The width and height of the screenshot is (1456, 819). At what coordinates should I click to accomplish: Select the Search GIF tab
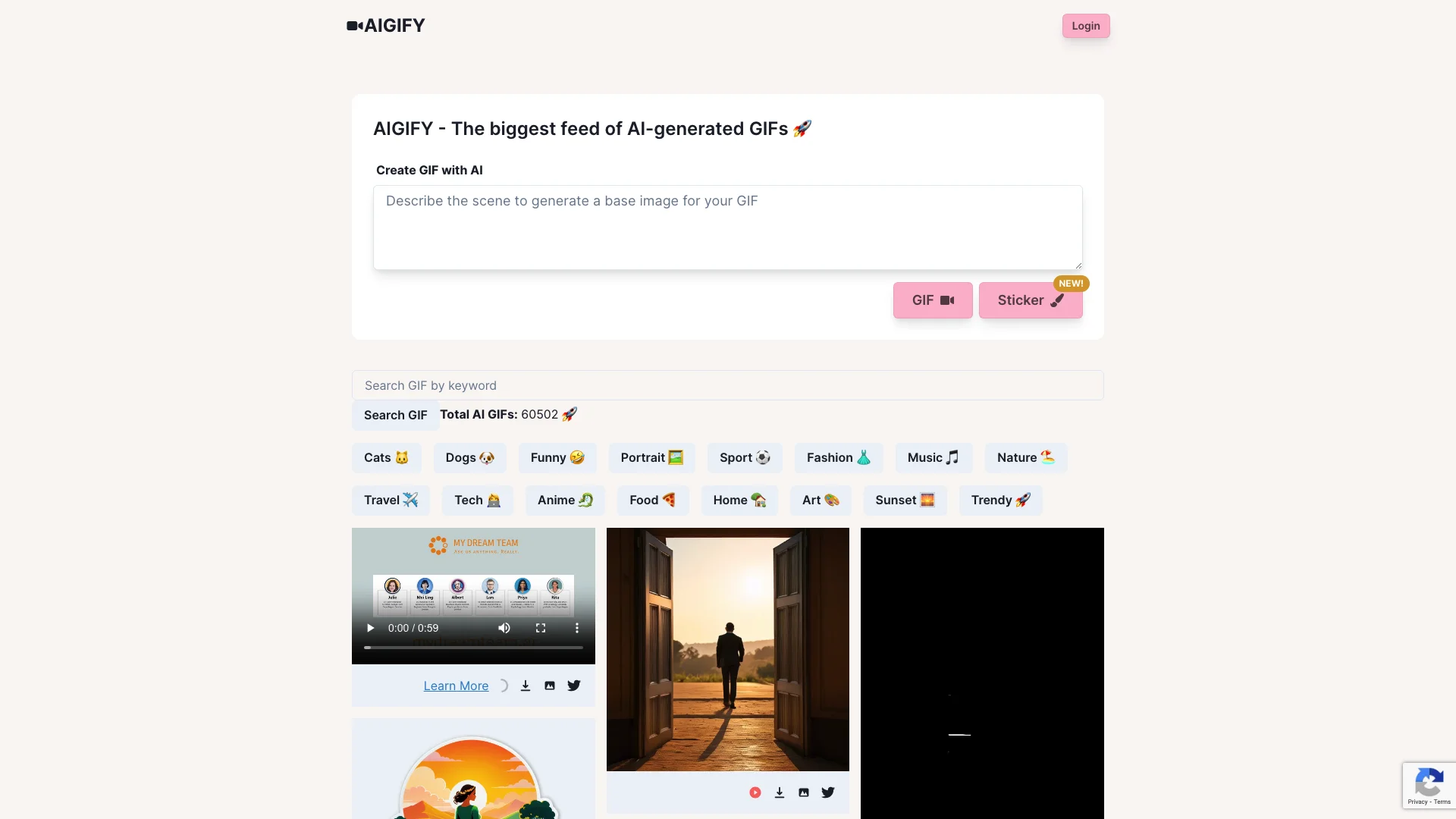coord(395,414)
